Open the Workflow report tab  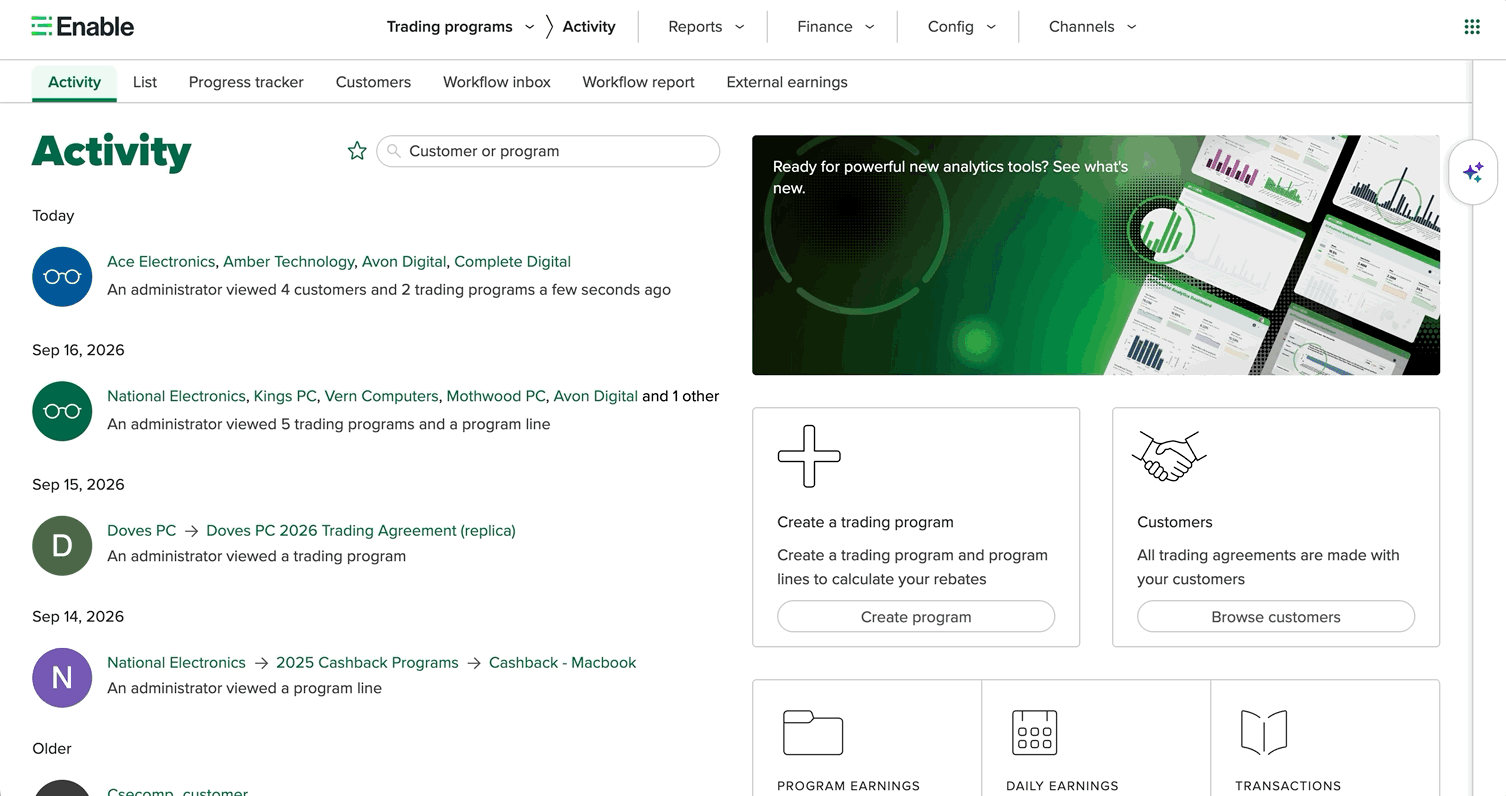click(x=638, y=82)
